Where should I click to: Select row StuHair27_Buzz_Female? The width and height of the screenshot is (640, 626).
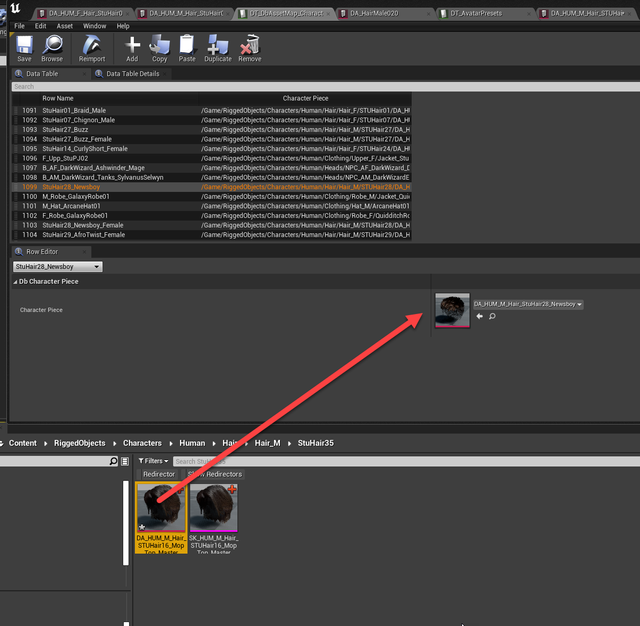pyautogui.click(x=211, y=139)
